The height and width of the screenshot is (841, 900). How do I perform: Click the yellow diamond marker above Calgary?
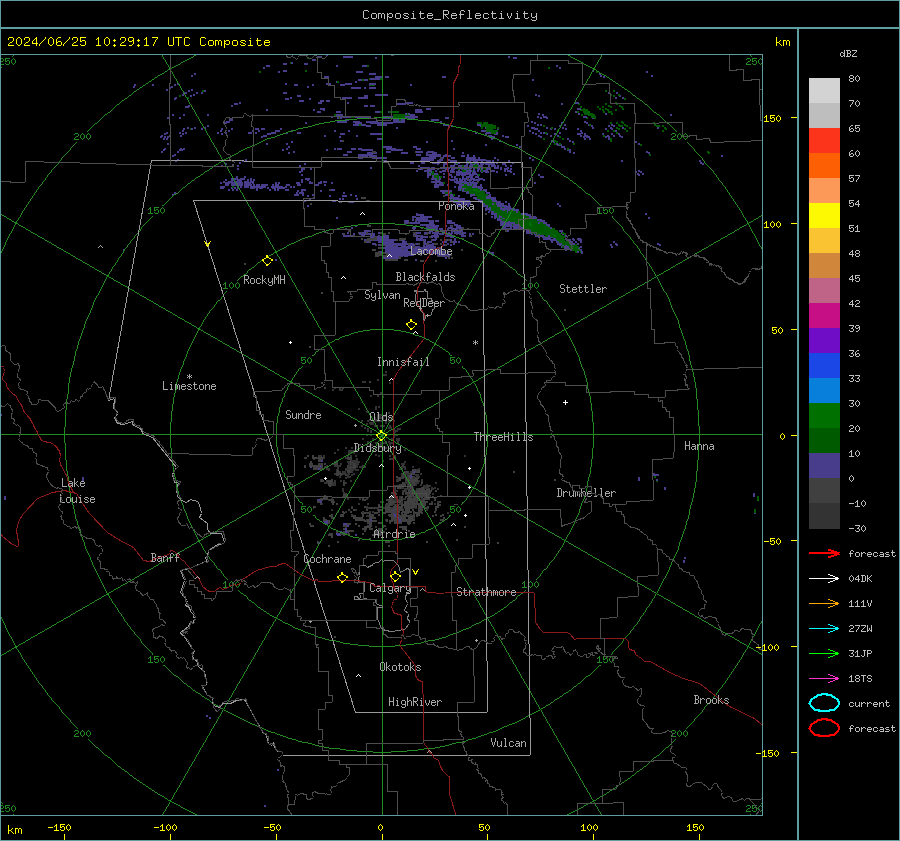(x=395, y=576)
